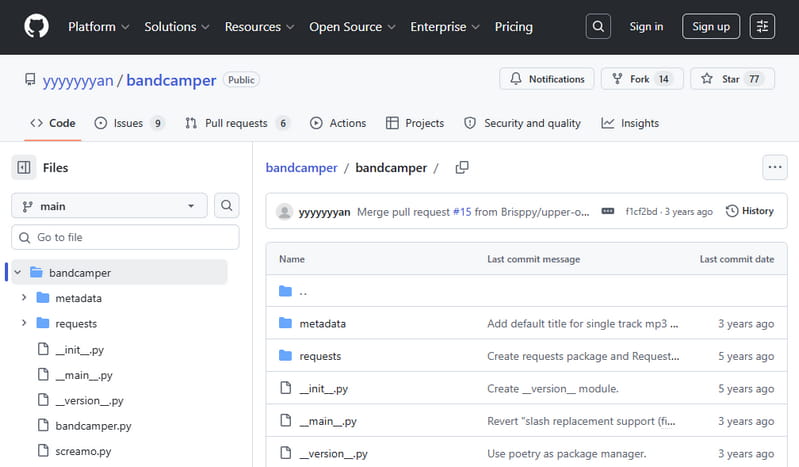799x467 pixels.
Task: Open commit 'Create requests package and Request'
Action: coord(583,356)
